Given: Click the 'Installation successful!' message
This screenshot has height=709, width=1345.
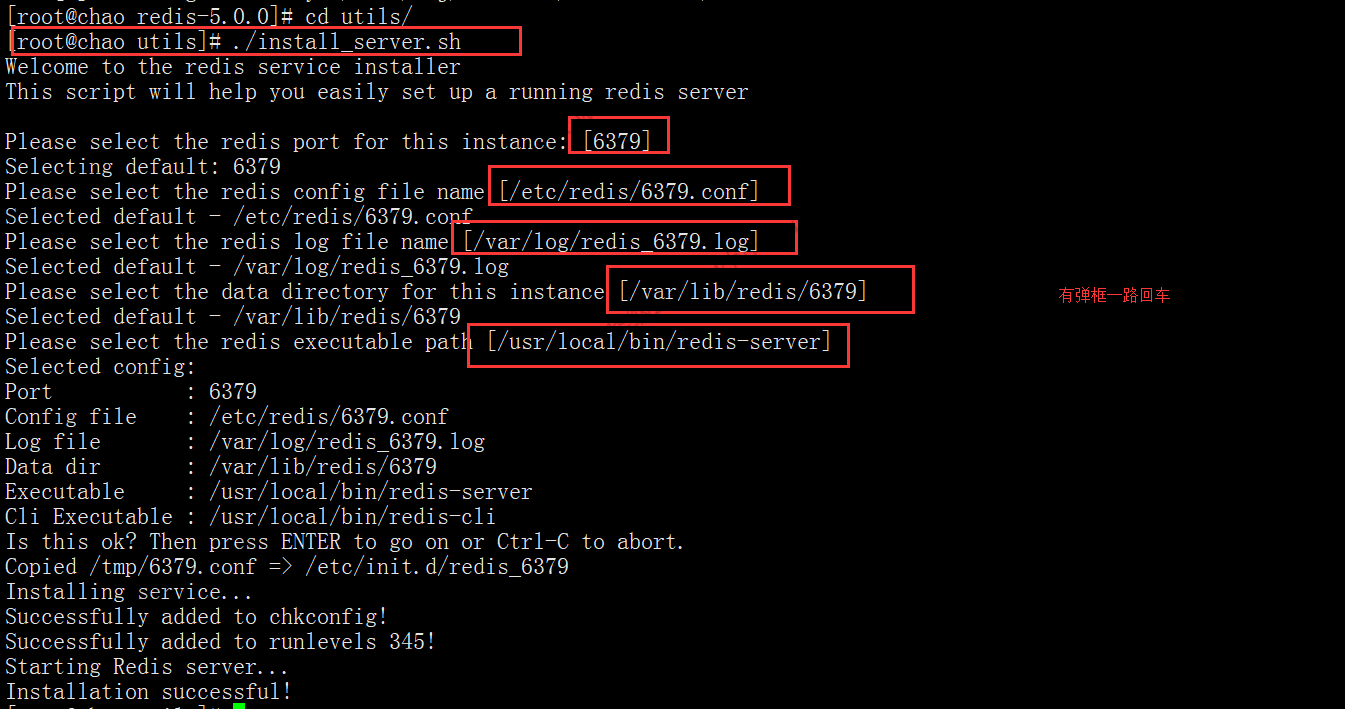Looking at the screenshot, I should coord(149,691).
